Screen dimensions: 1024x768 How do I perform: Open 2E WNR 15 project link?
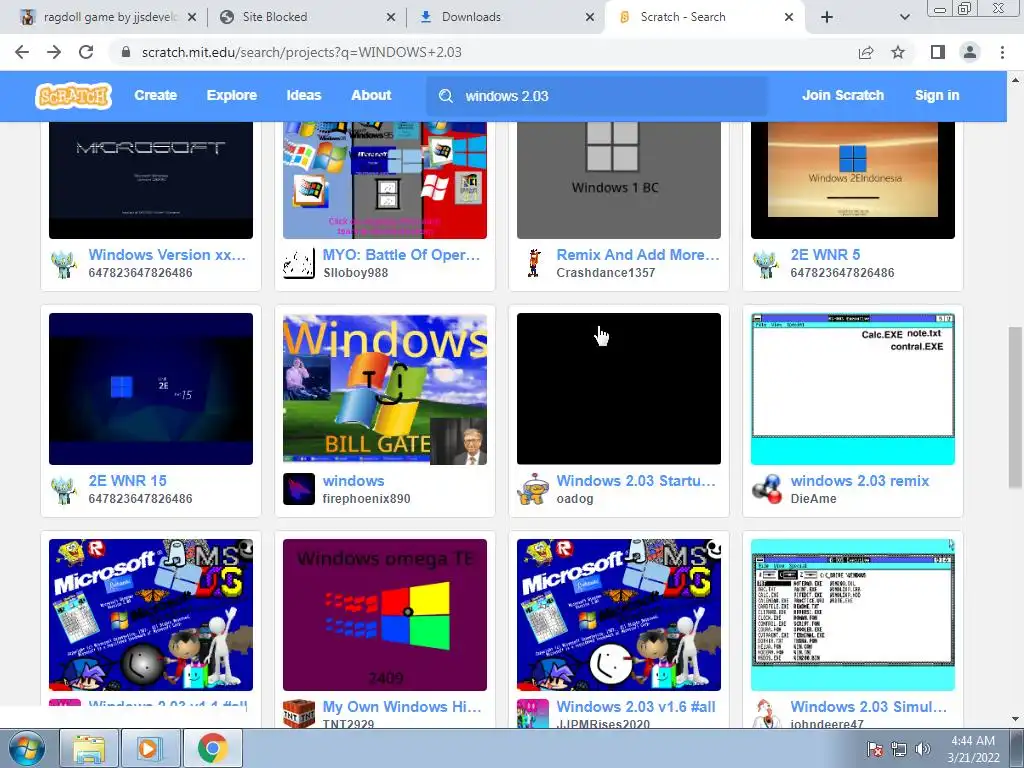pyautogui.click(x=127, y=481)
